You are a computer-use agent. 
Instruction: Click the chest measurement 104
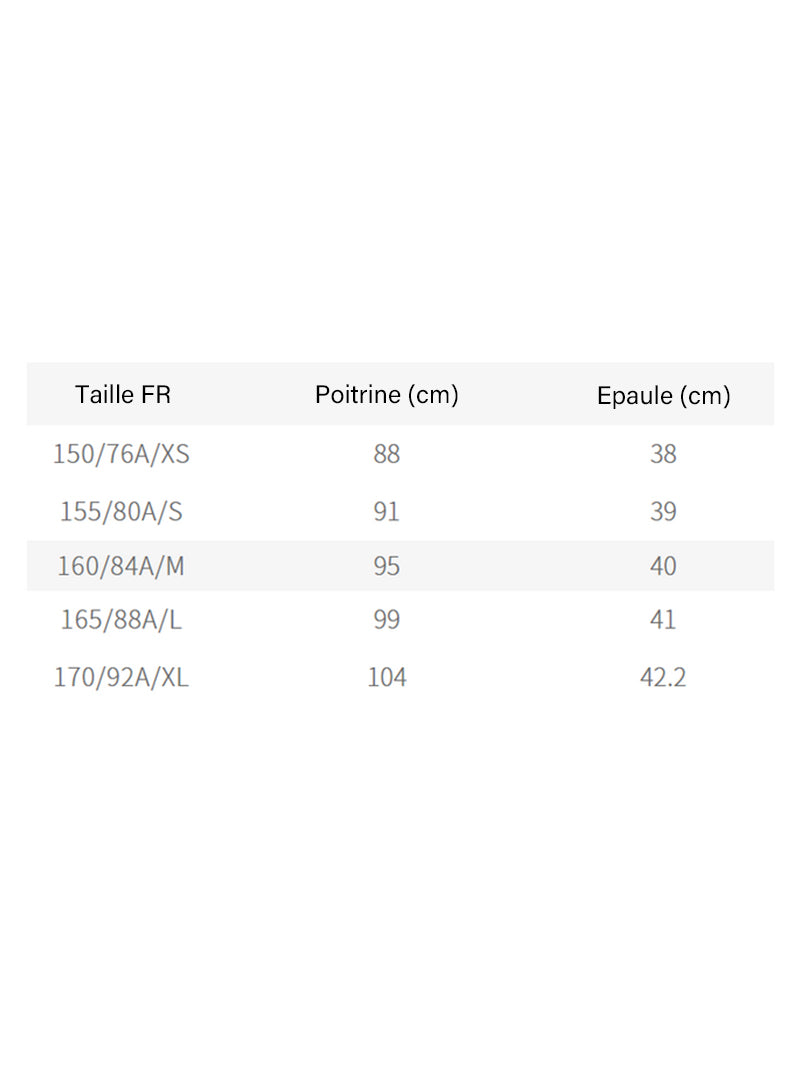[386, 678]
